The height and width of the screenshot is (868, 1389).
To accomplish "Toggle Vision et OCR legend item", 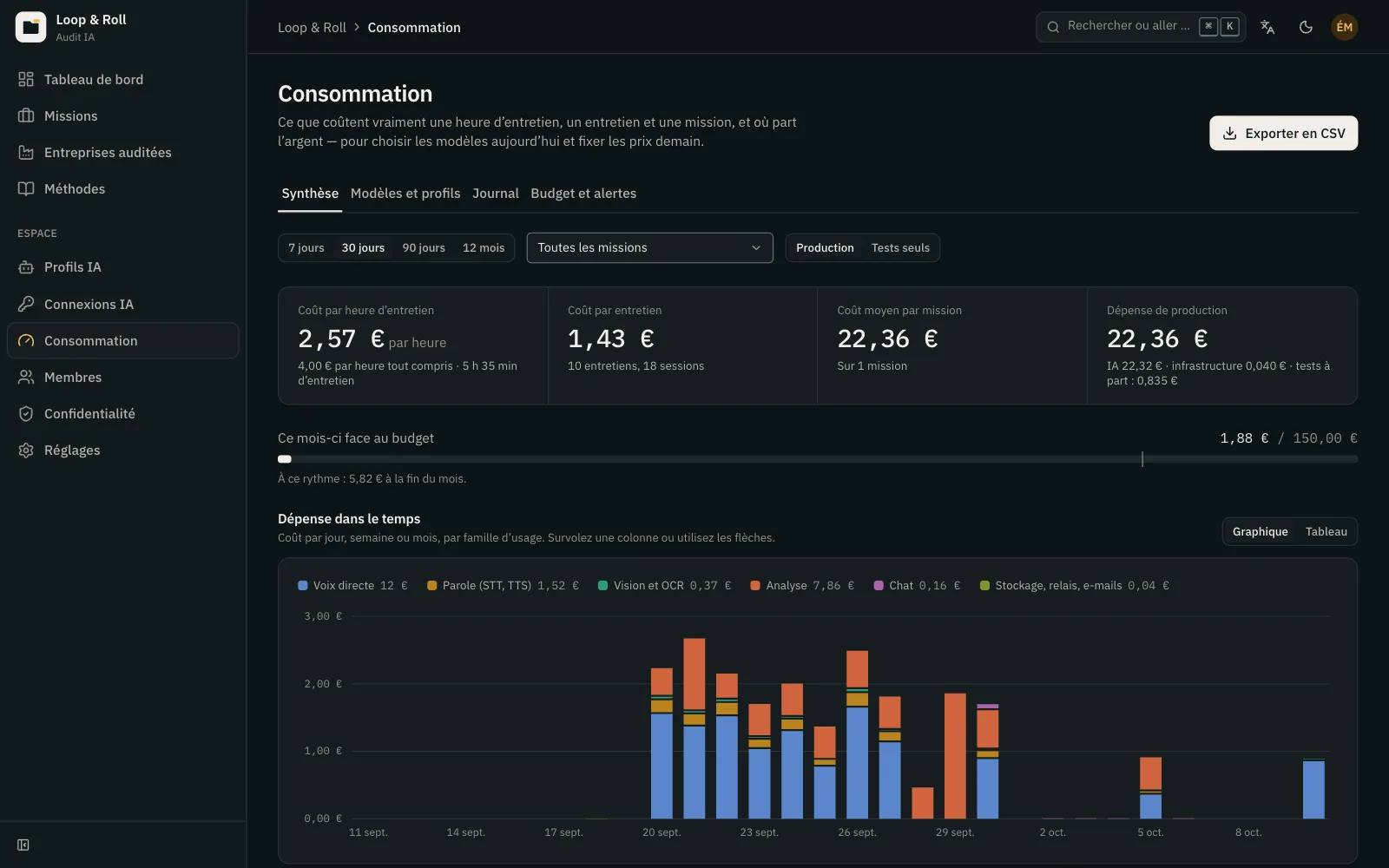I will [665, 585].
